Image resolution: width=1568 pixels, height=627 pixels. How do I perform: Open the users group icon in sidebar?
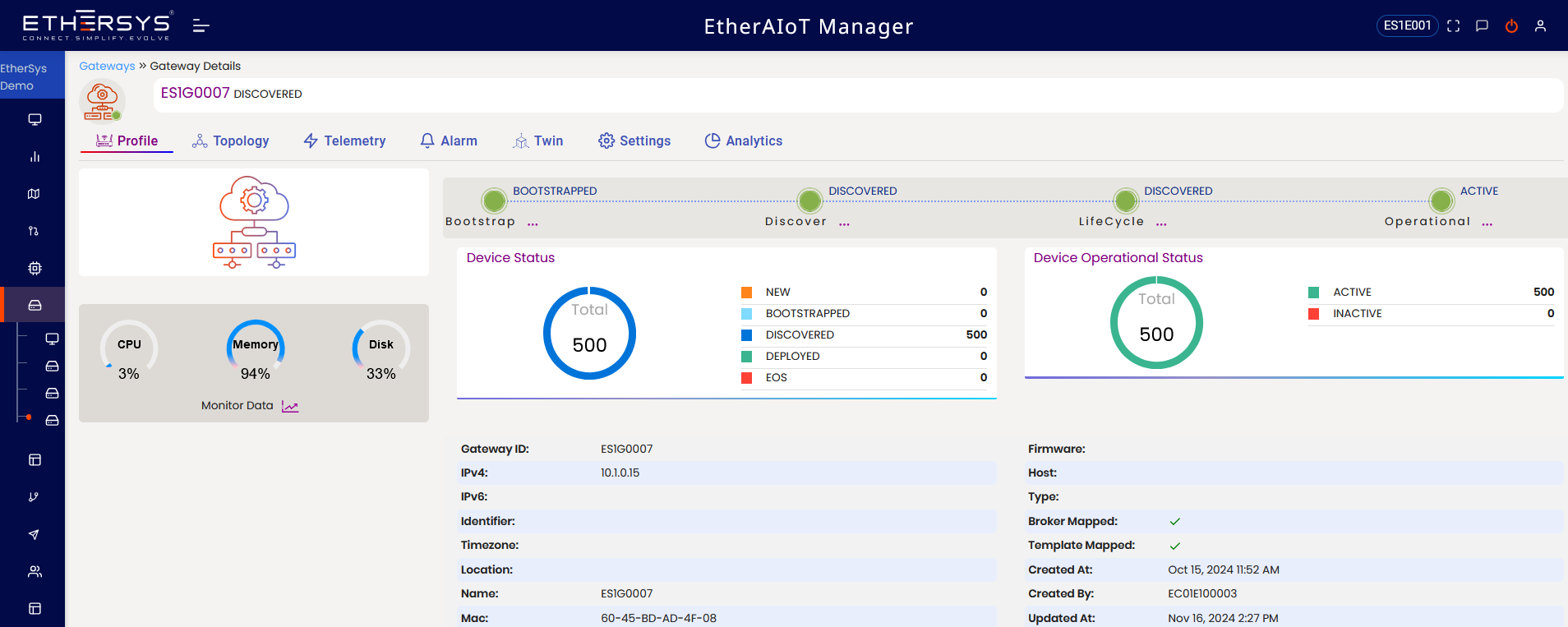[35, 571]
